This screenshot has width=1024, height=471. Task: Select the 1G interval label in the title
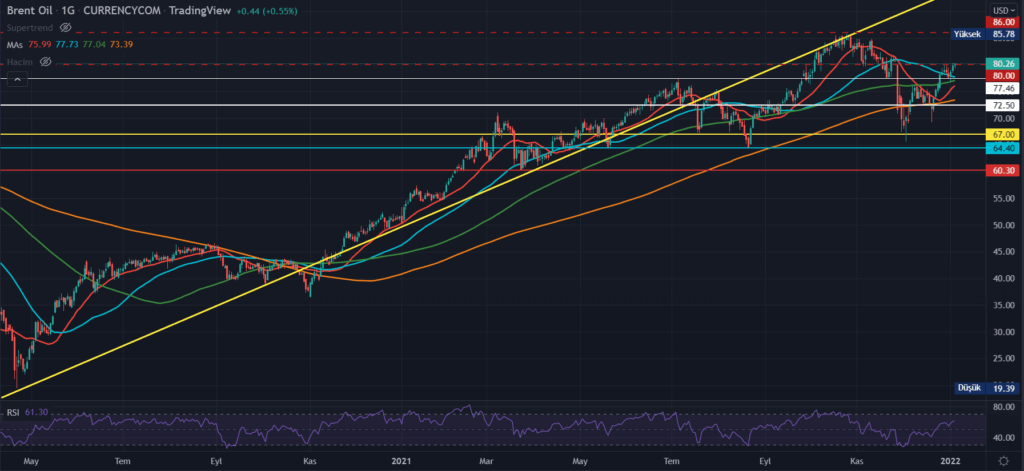coord(68,9)
